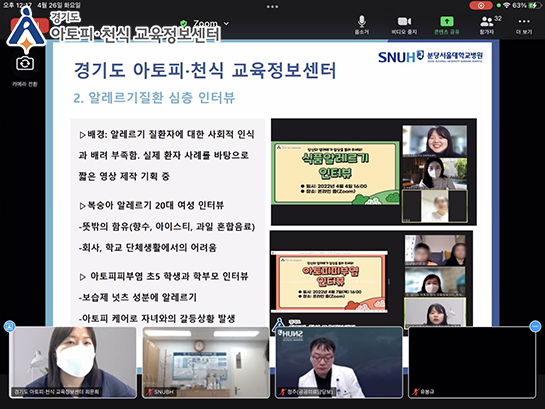The width and height of the screenshot is (545, 409).
Task: Tap slide title 경기도 아토피·천식 교육정보센터
Action: [205, 70]
